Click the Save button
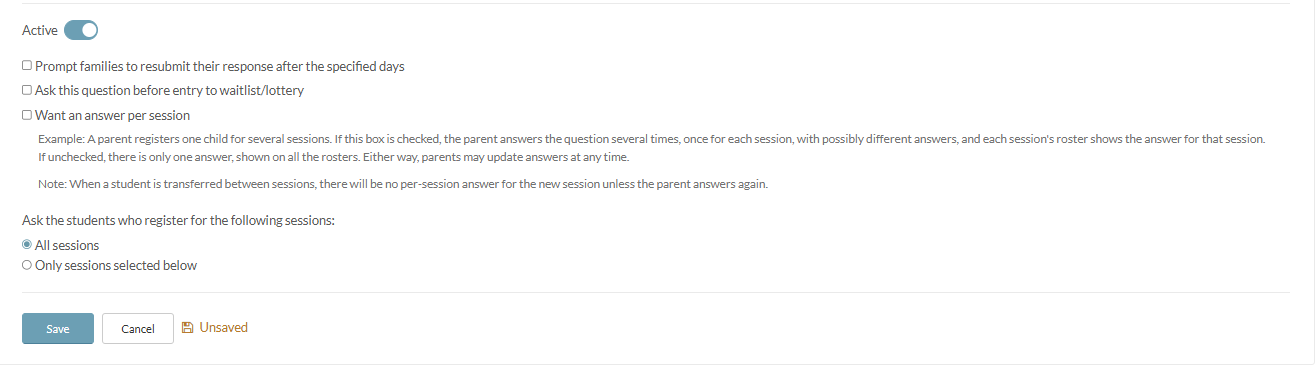 [x=58, y=329]
